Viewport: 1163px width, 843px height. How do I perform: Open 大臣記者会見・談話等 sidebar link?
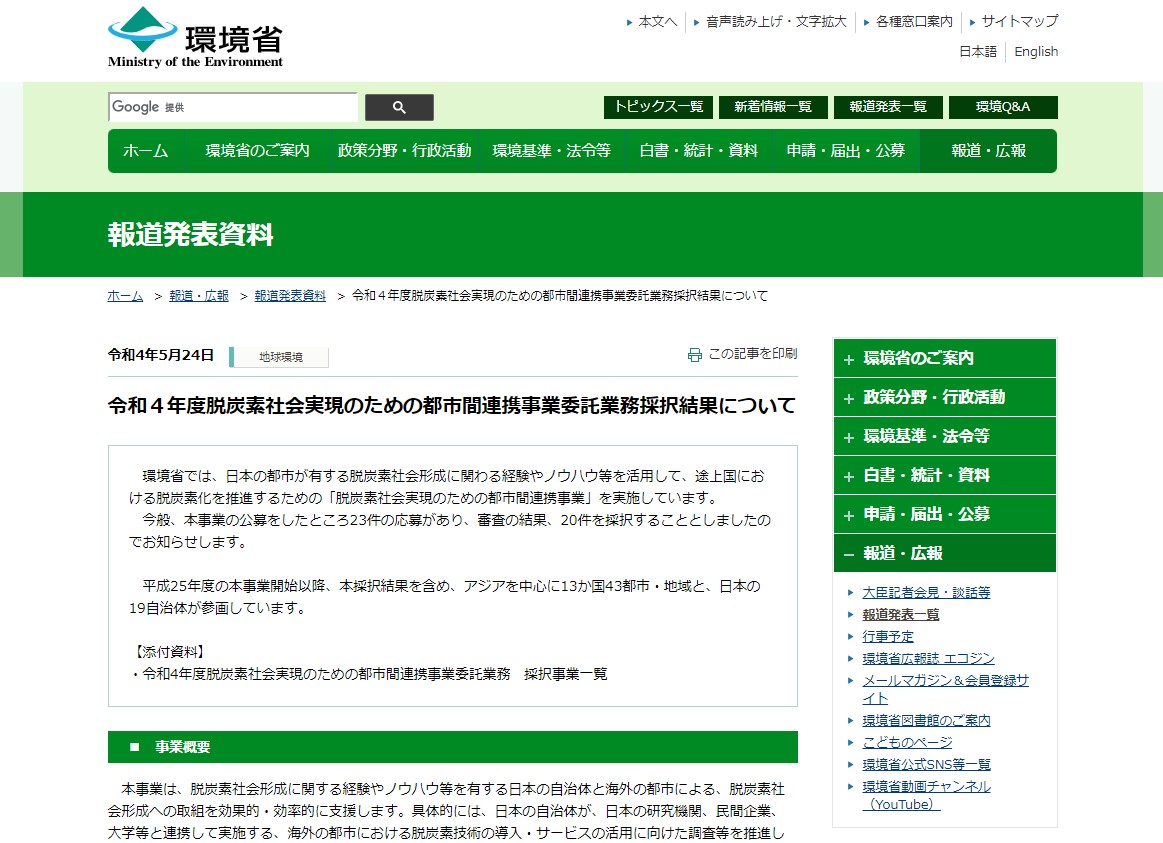pyautogui.click(x=926, y=592)
